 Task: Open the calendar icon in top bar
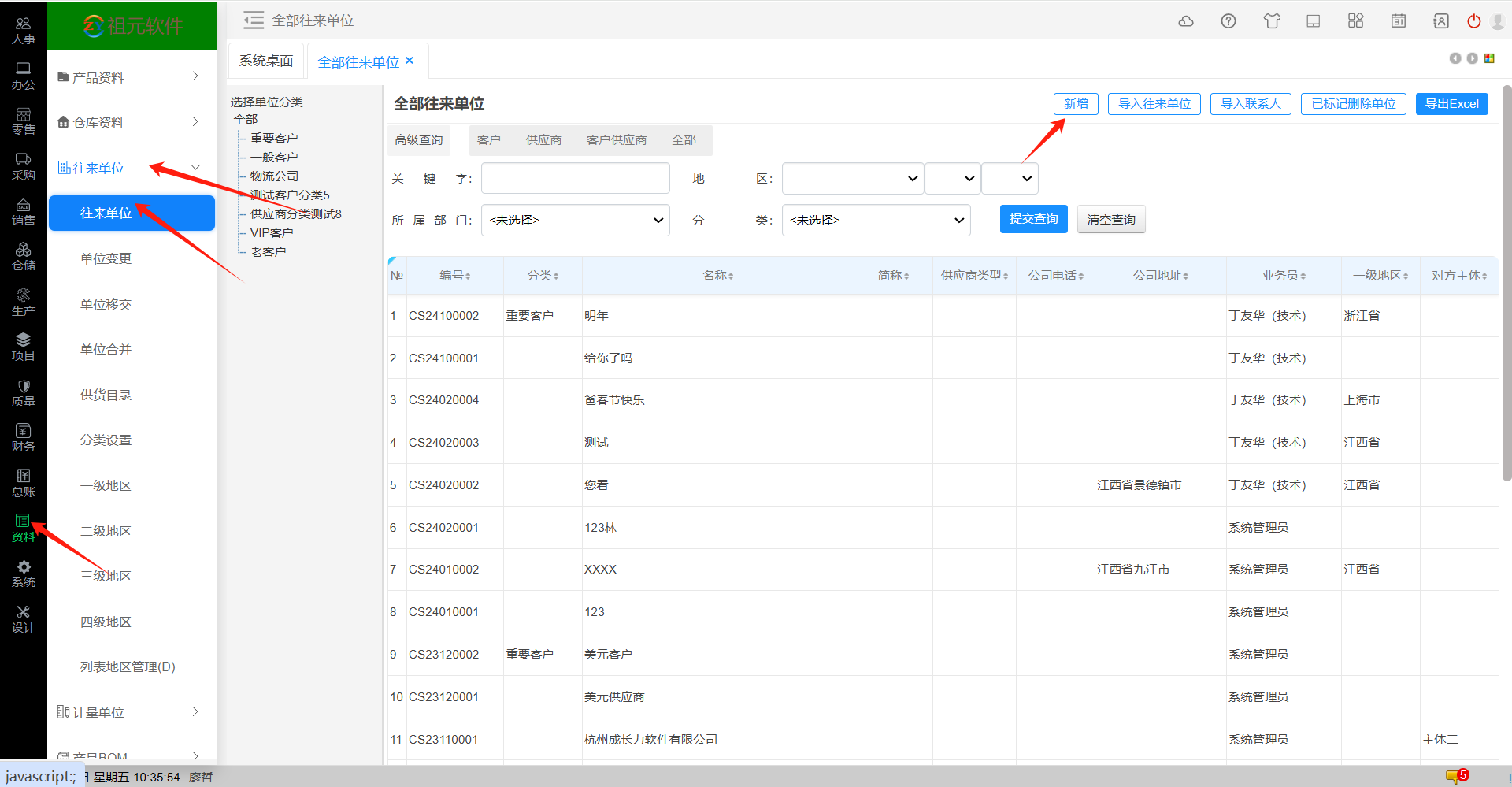click(1399, 21)
